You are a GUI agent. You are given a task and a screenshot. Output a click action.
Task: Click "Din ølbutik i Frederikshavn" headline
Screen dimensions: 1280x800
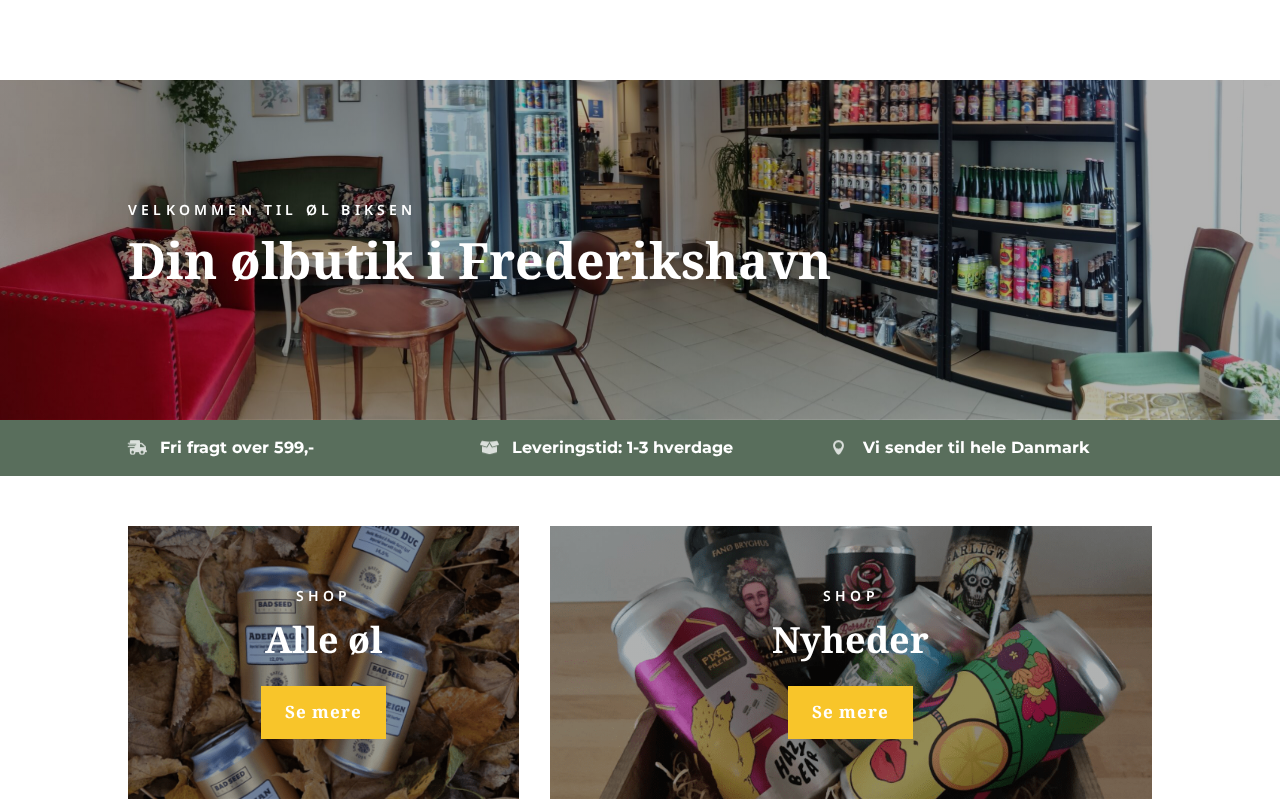pyautogui.click(x=479, y=262)
